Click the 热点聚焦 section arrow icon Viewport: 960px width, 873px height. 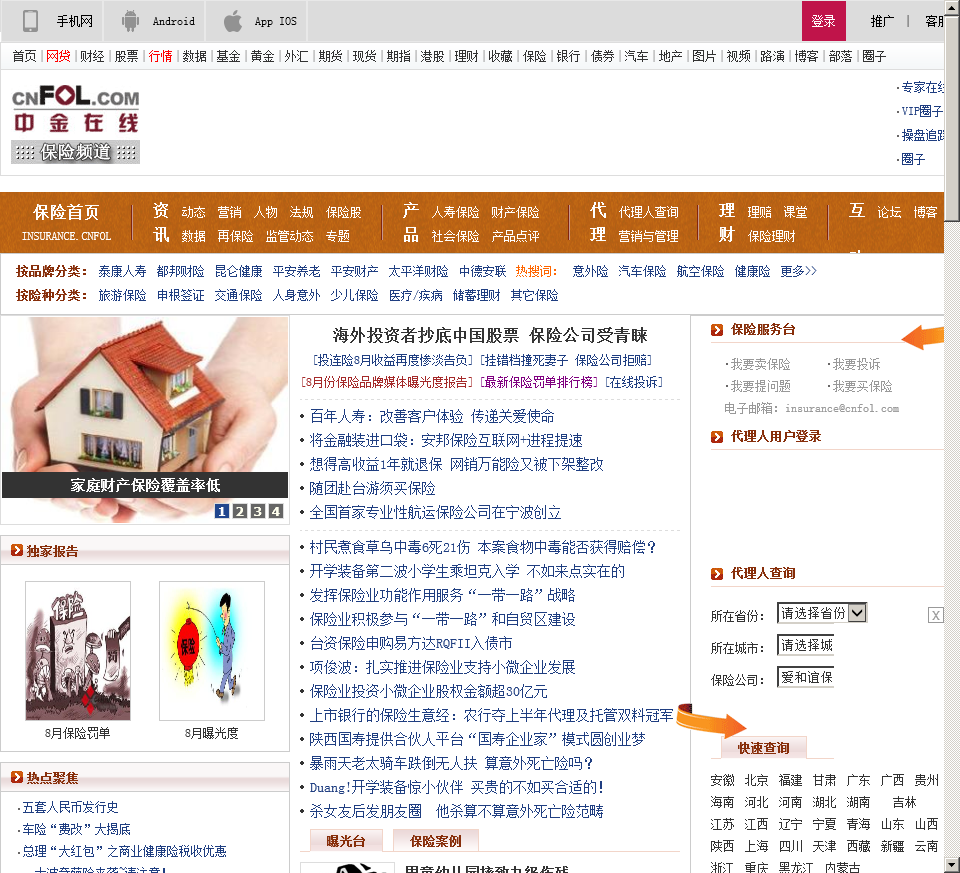[x=17, y=777]
